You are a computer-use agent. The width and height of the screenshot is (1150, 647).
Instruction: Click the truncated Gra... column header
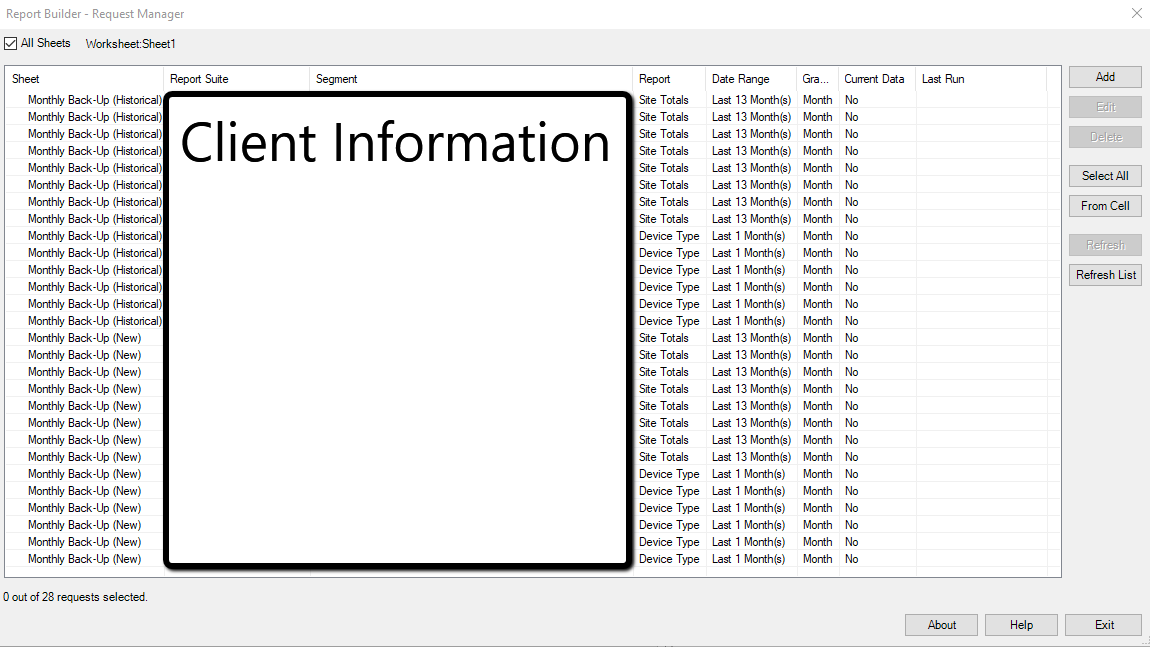coord(817,79)
